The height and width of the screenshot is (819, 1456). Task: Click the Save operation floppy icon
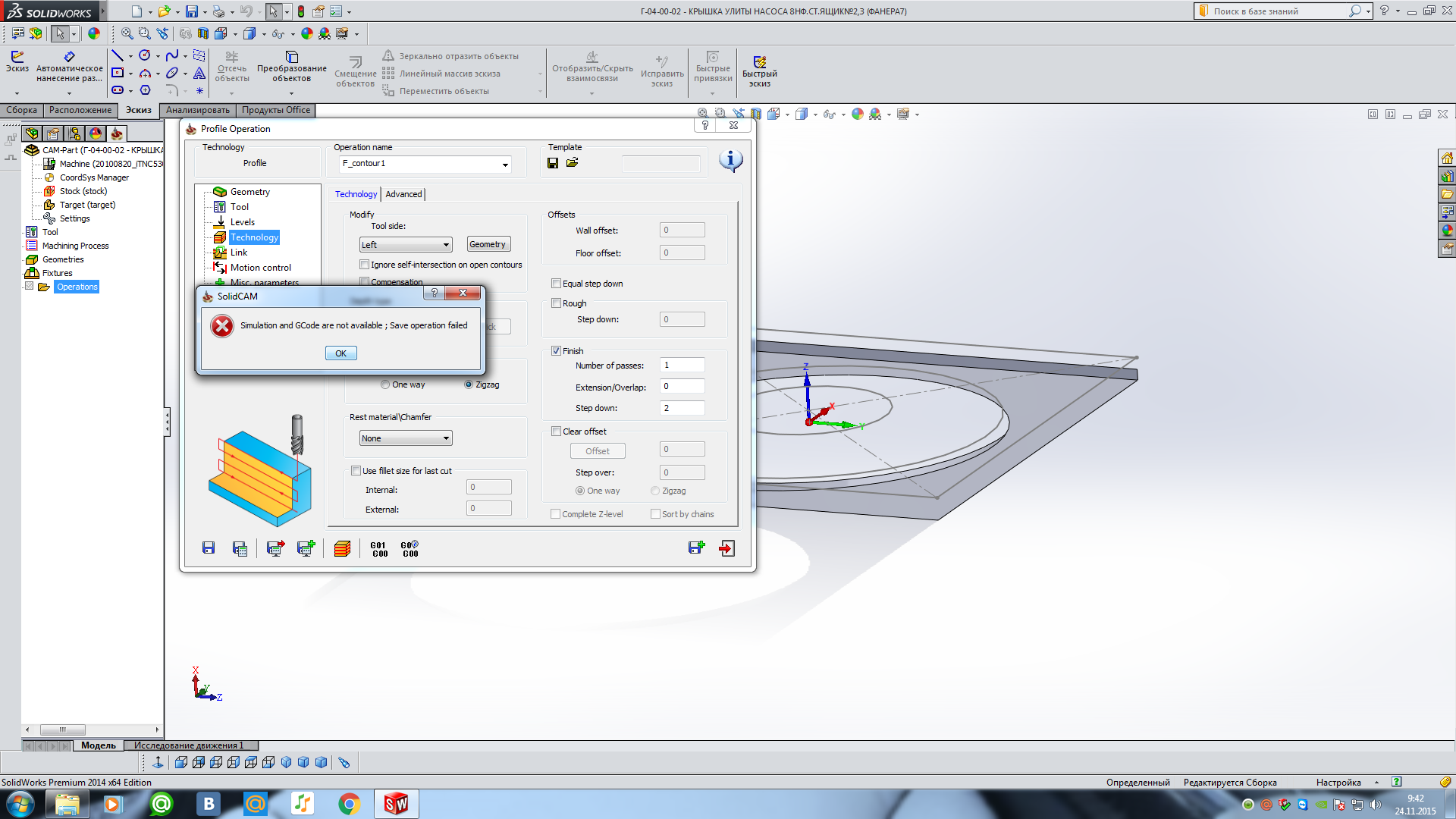coord(209,548)
